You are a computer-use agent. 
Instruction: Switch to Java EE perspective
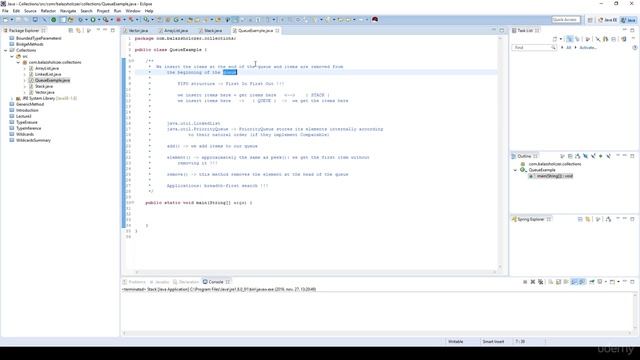point(607,20)
